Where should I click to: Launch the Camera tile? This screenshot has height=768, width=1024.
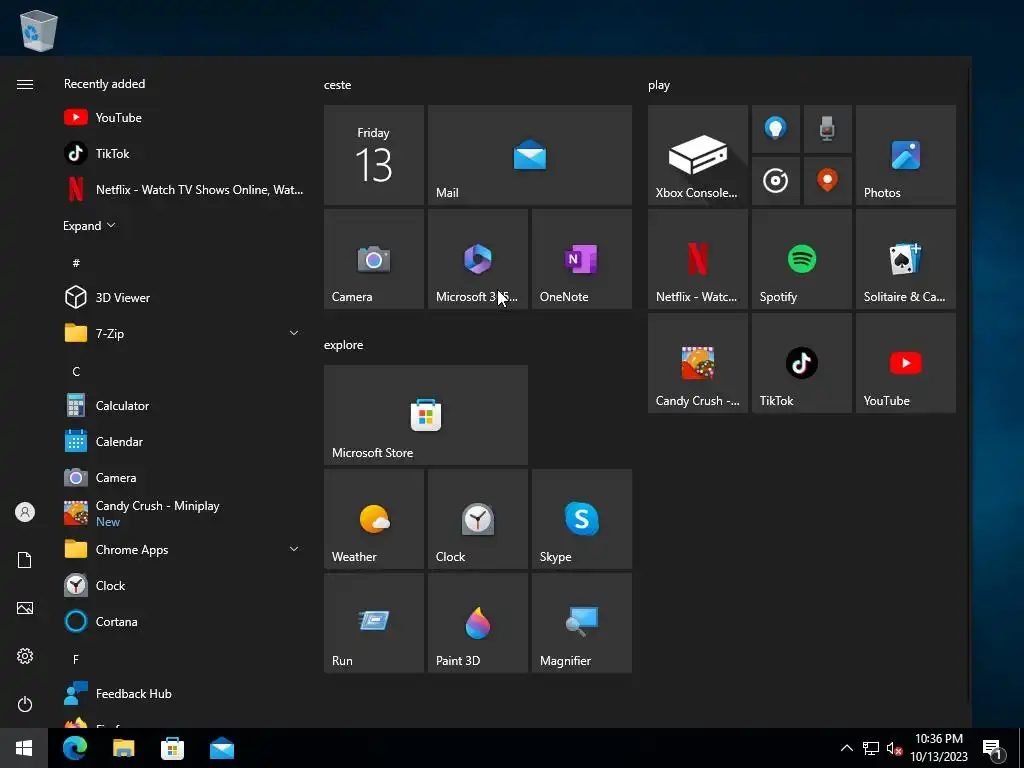tap(374, 259)
